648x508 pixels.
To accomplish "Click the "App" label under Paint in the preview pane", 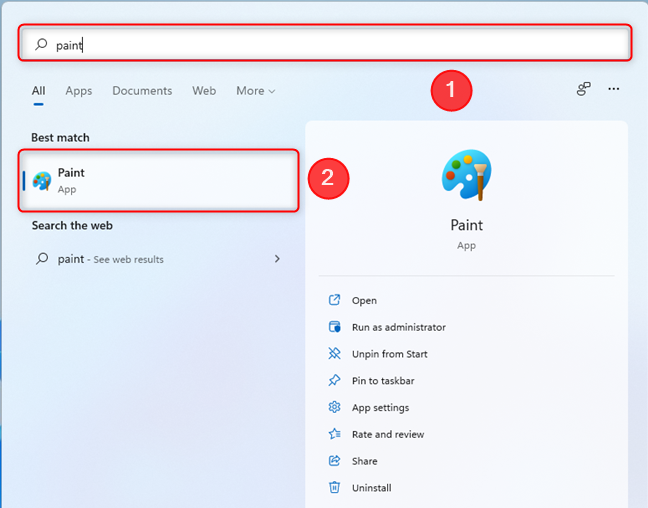I will (467, 246).
